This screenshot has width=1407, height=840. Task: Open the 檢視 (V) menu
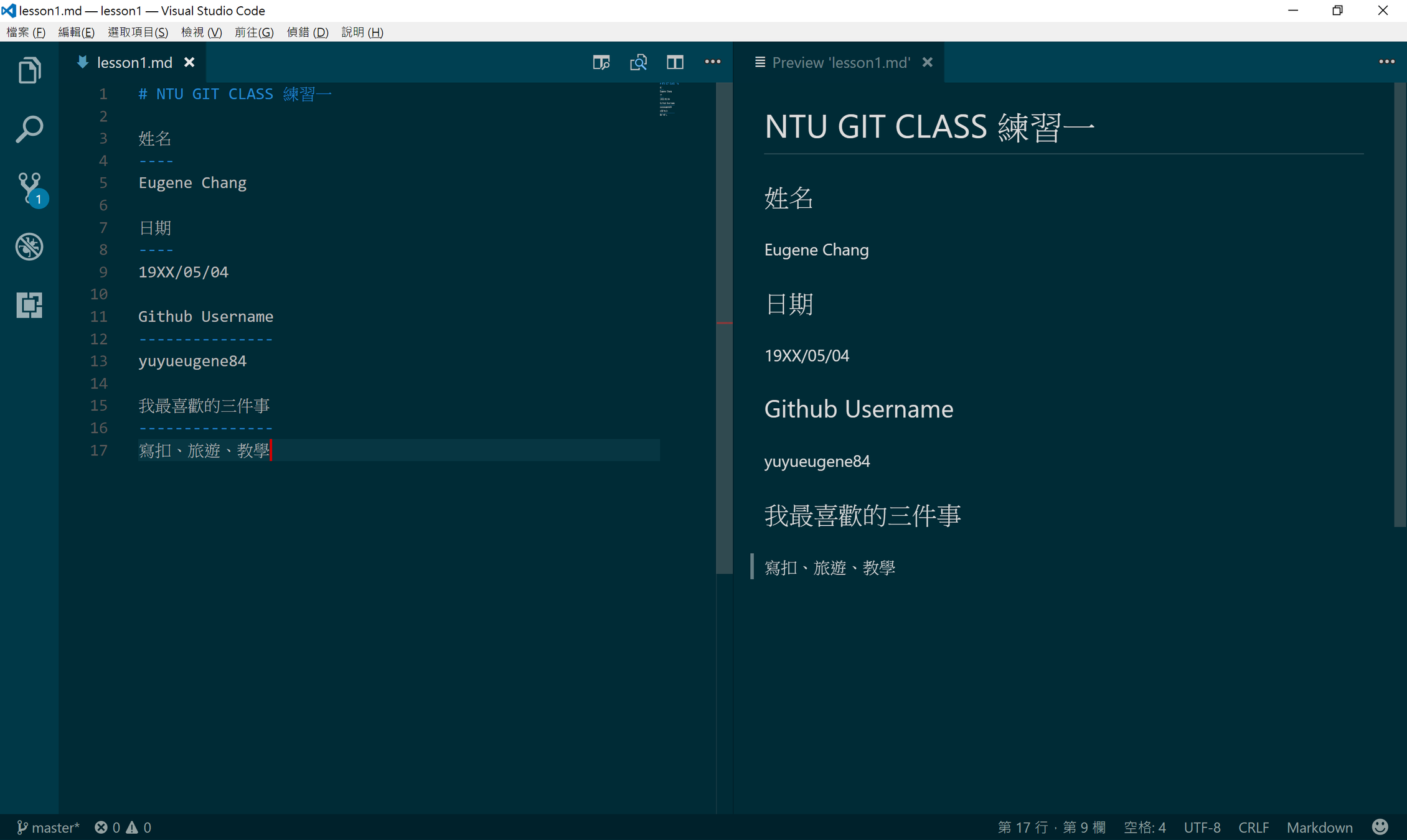[201, 32]
